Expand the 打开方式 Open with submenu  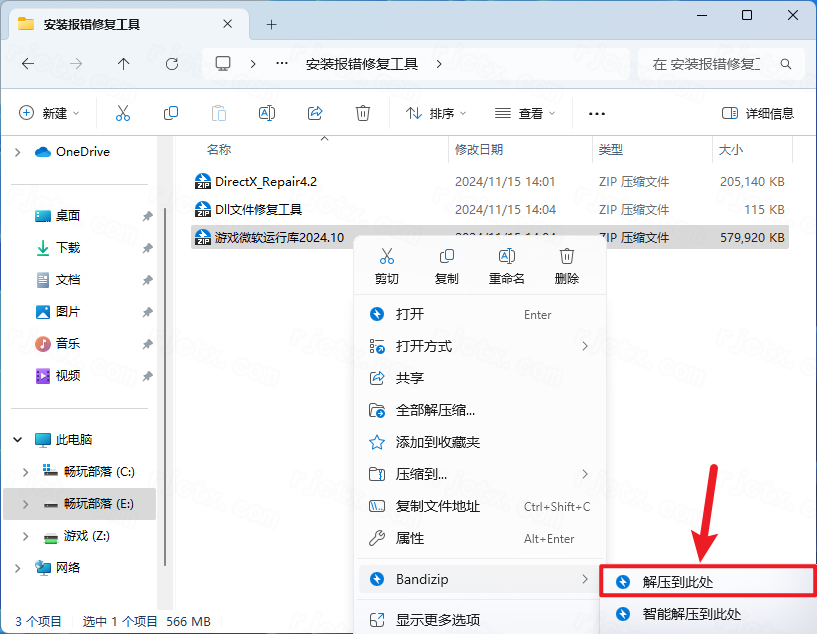pos(480,346)
